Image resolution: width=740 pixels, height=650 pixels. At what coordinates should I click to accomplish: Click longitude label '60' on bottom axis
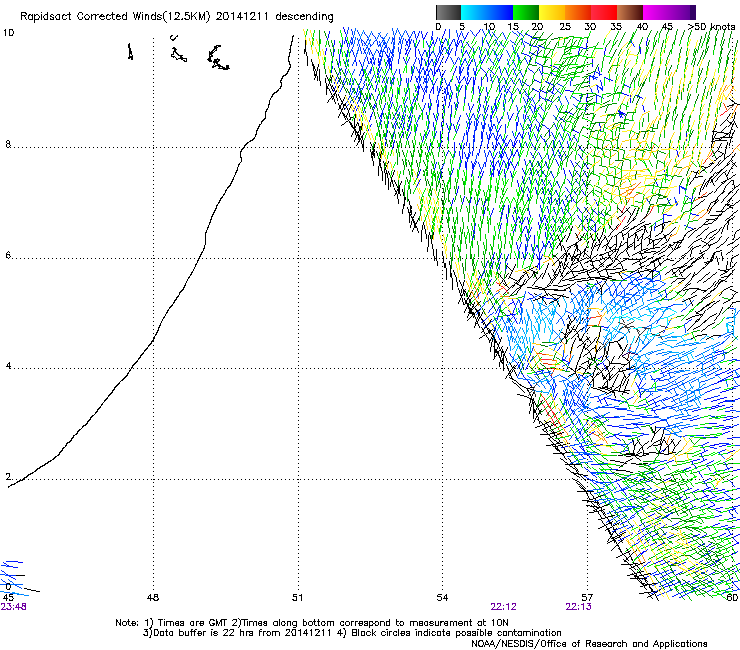pos(732,598)
